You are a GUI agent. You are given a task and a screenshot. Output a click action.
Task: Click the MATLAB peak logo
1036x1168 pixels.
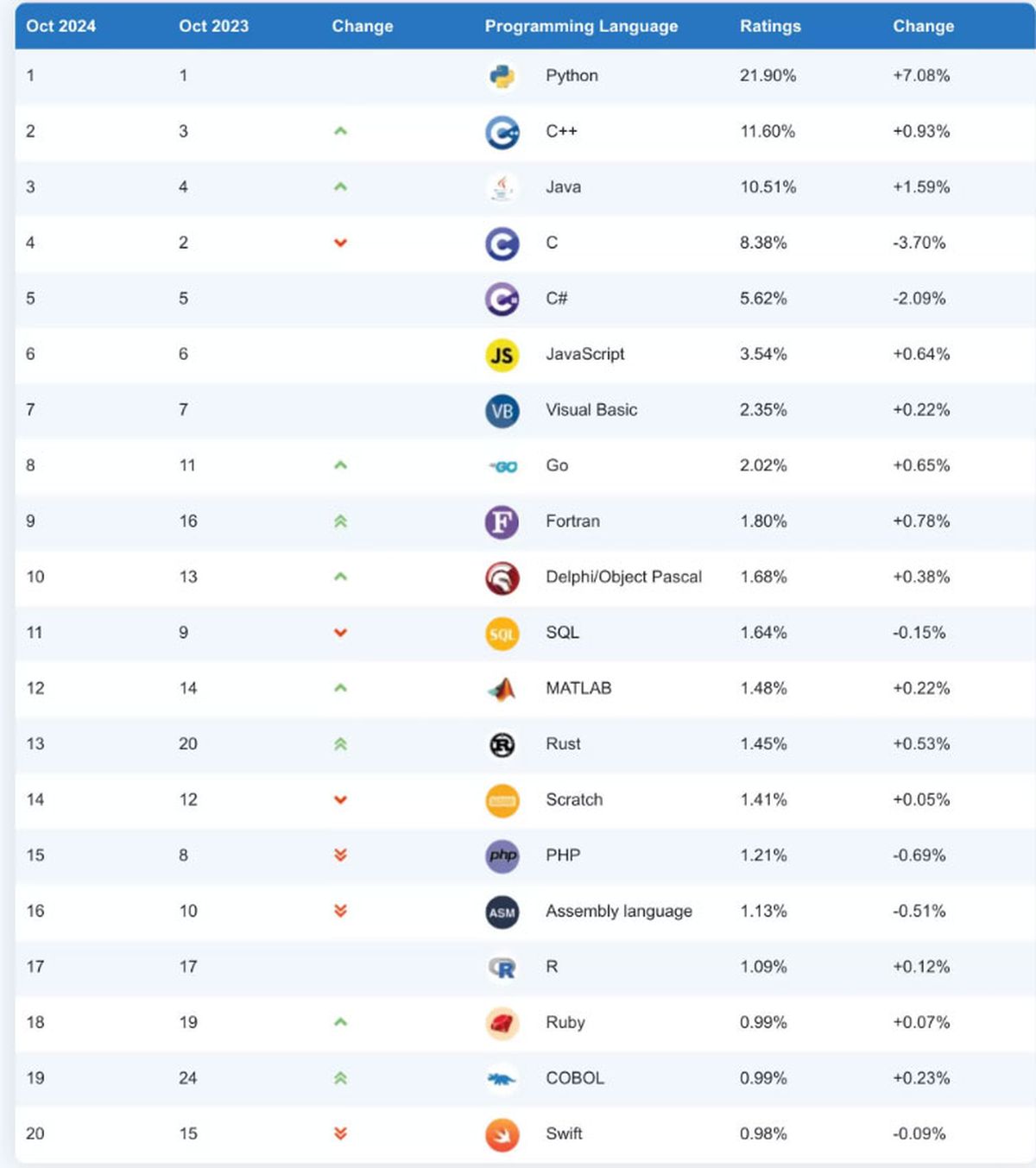pyautogui.click(x=502, y=689)
